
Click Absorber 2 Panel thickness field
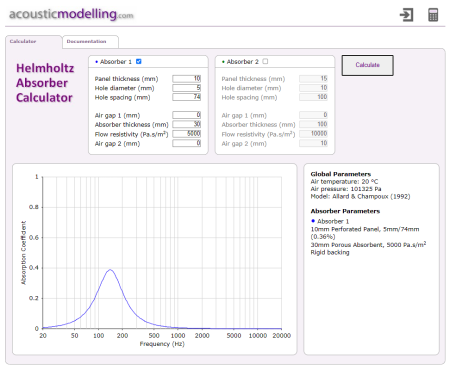313,79
